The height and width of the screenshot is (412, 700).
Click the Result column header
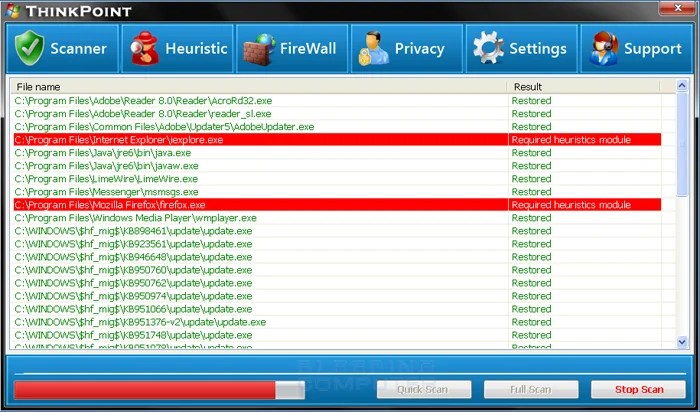(583, 87)
